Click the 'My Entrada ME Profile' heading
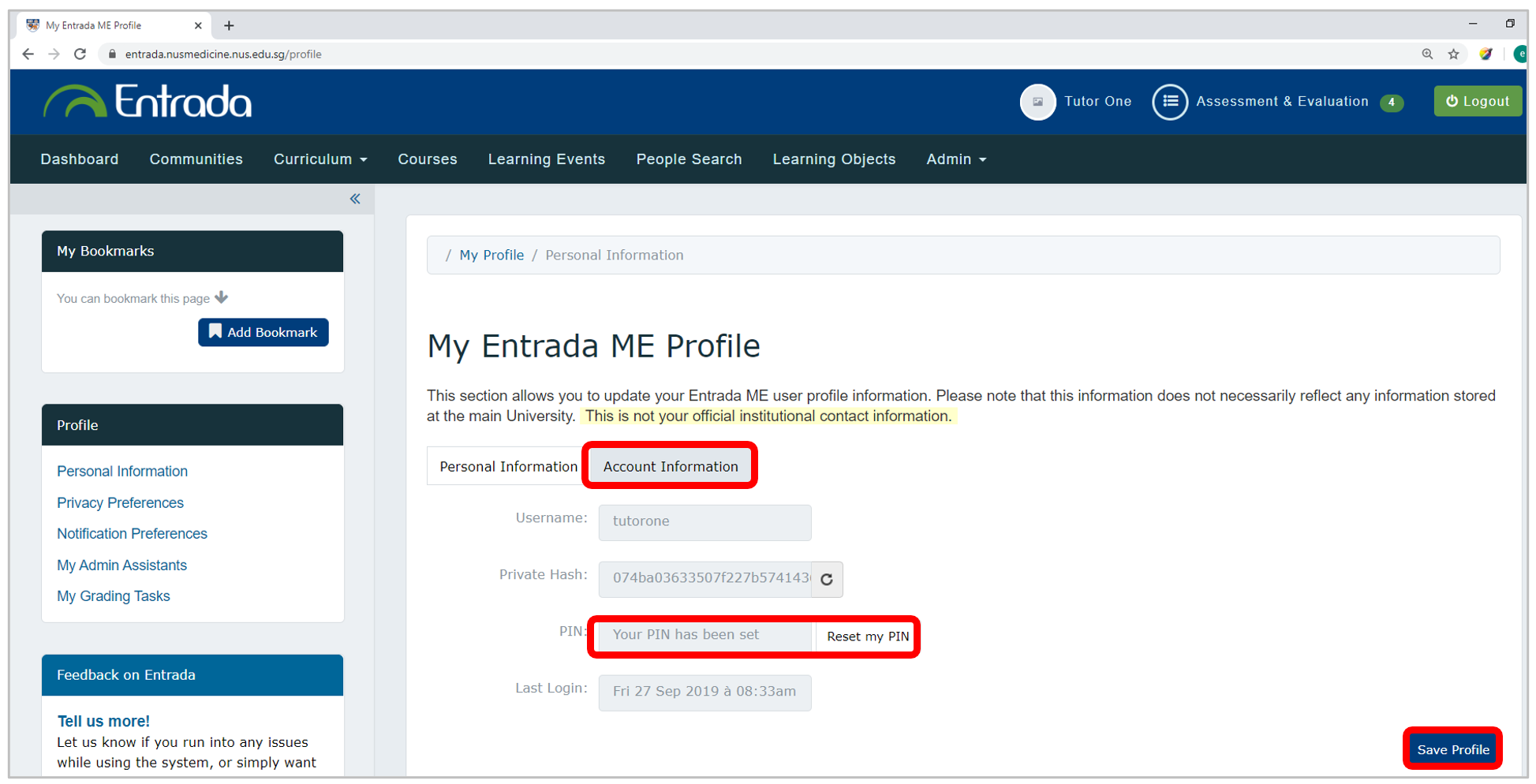Image resolution: width=1536 pixels, height=784 pixels. [593, 346]
